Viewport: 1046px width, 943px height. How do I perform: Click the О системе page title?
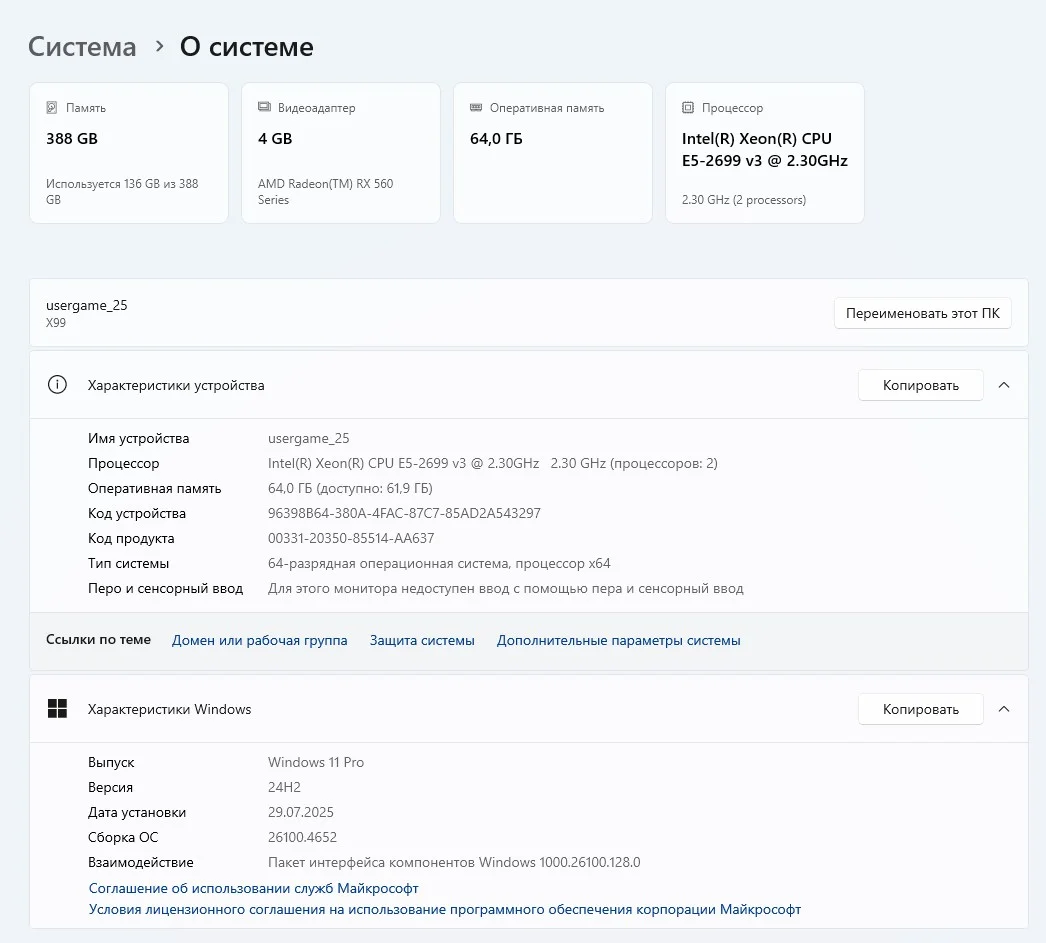247,47
